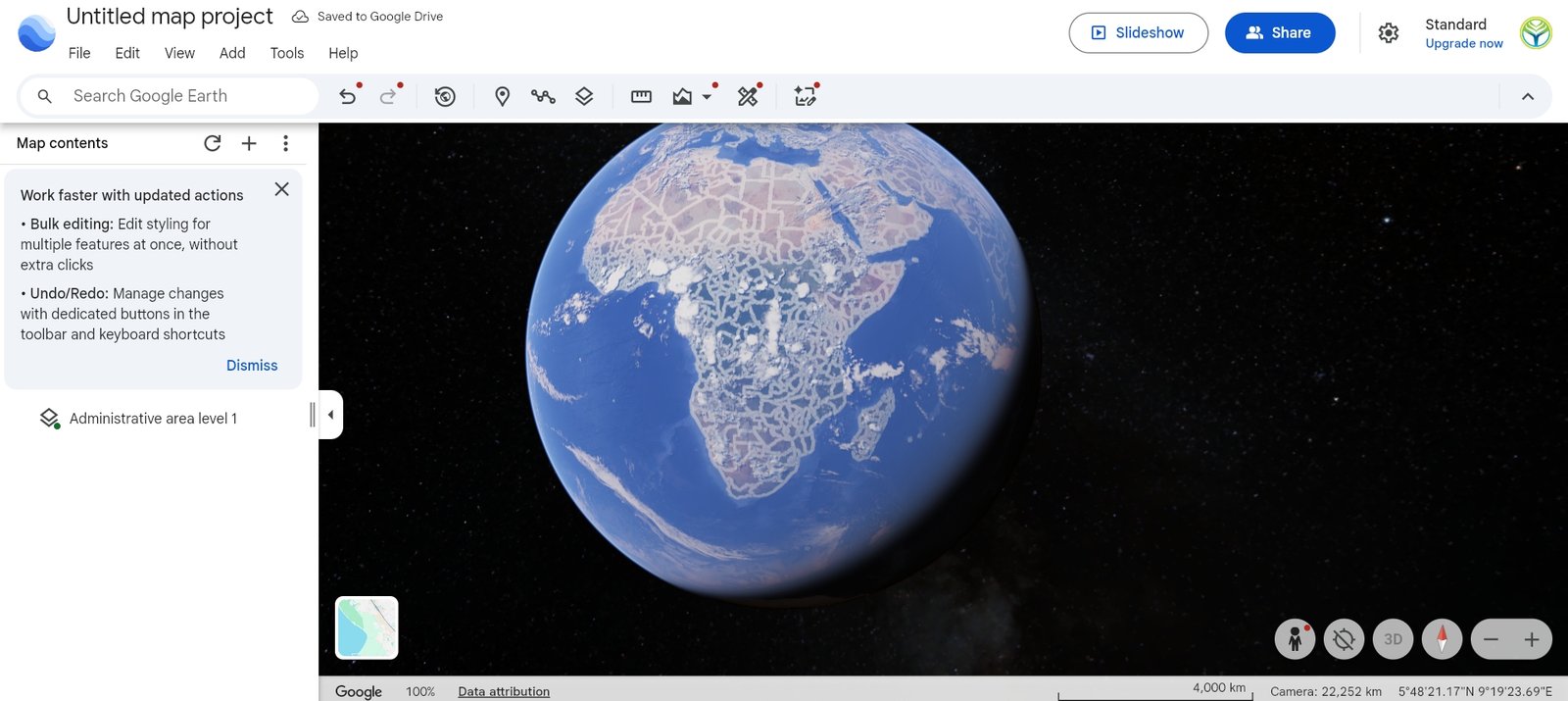Viewport: 1568px width, 701px height.
Task: Open the Help menu
Action: (343, 53)
